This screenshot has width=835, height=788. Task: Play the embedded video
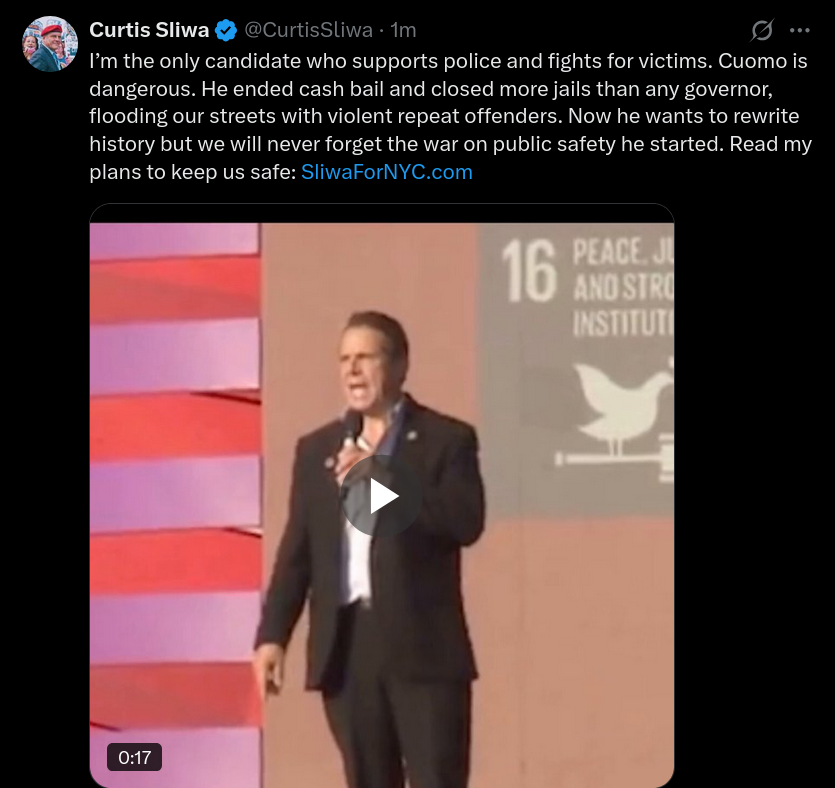[382, 497]
